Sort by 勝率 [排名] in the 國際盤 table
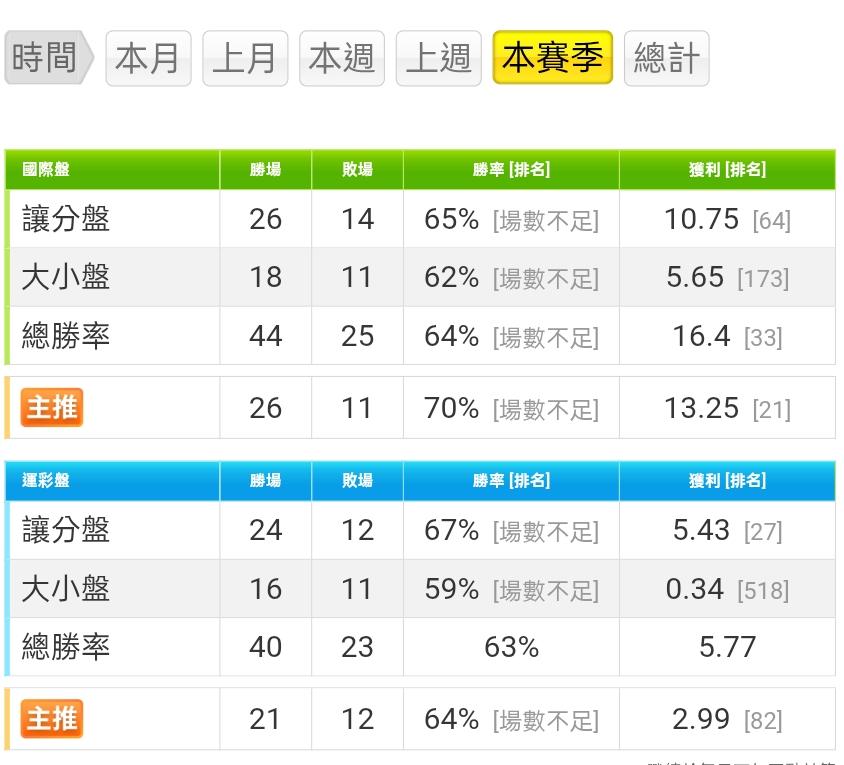Image resolution: width=844 pixels, height=765 pixels. click(511, 170)
